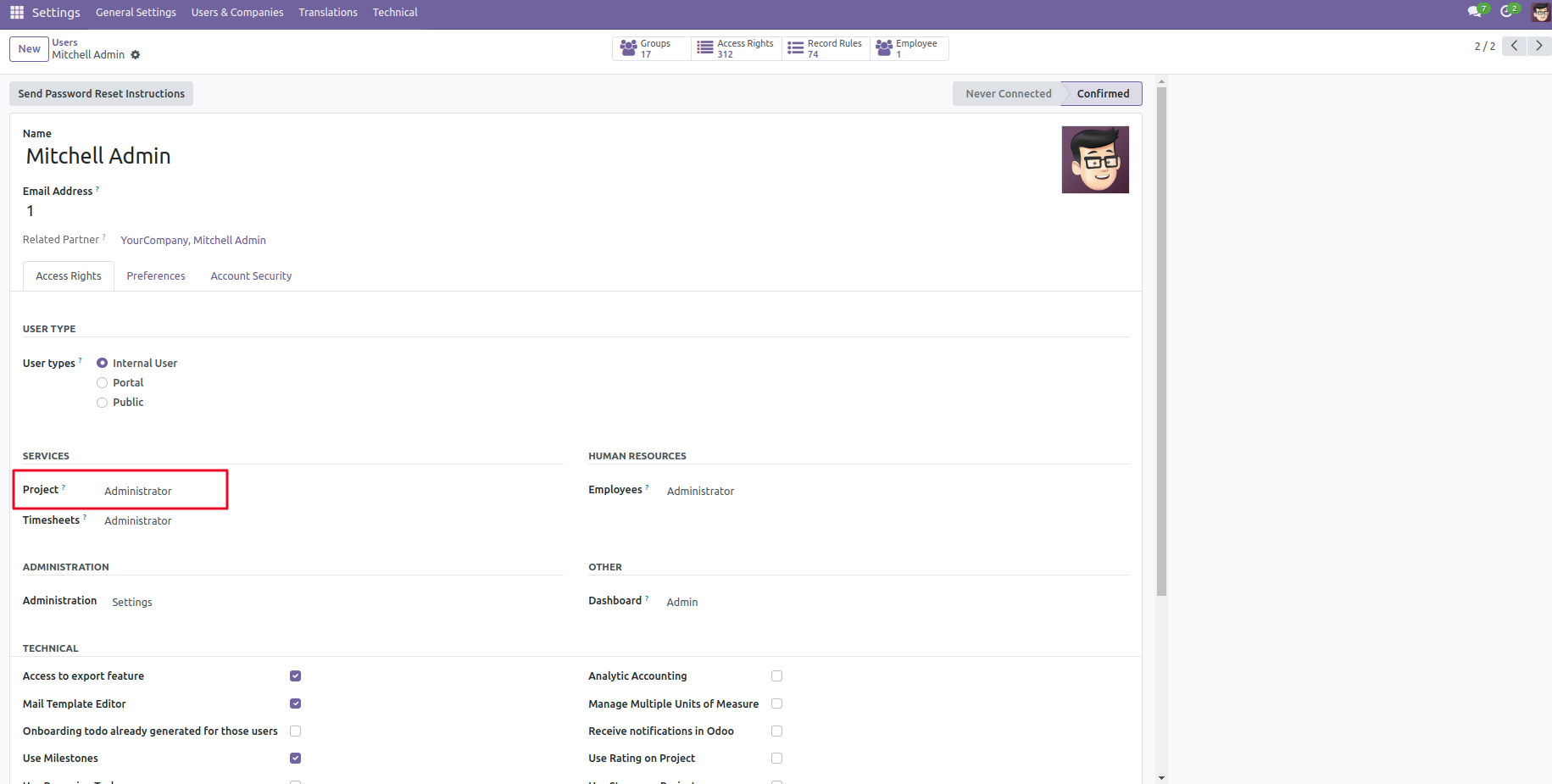Switch to the Preferences tab
The height and width of the screenshot is (784, 1552).
pyautogui.click(x=156, y=276)
